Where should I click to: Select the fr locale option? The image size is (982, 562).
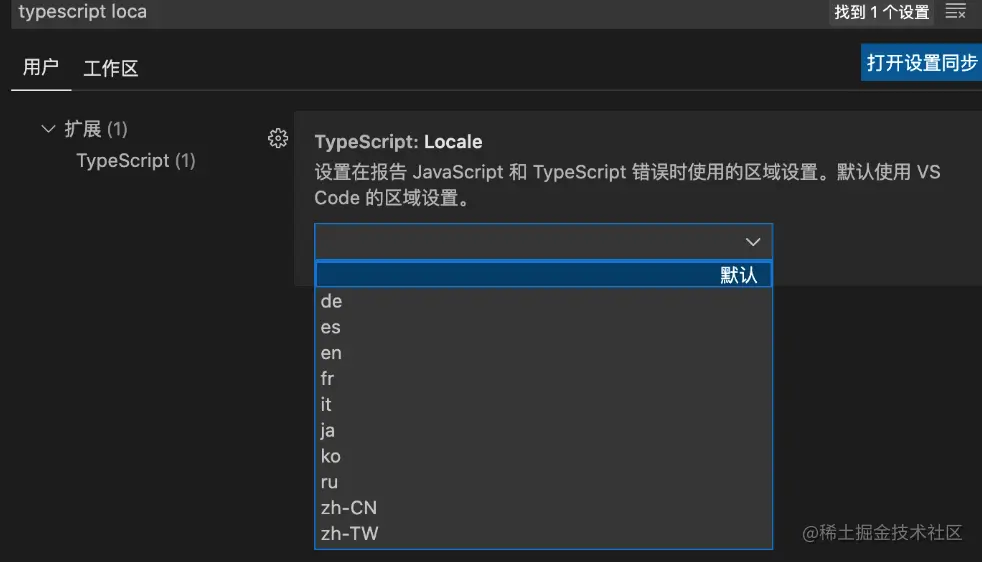[544, 378]
